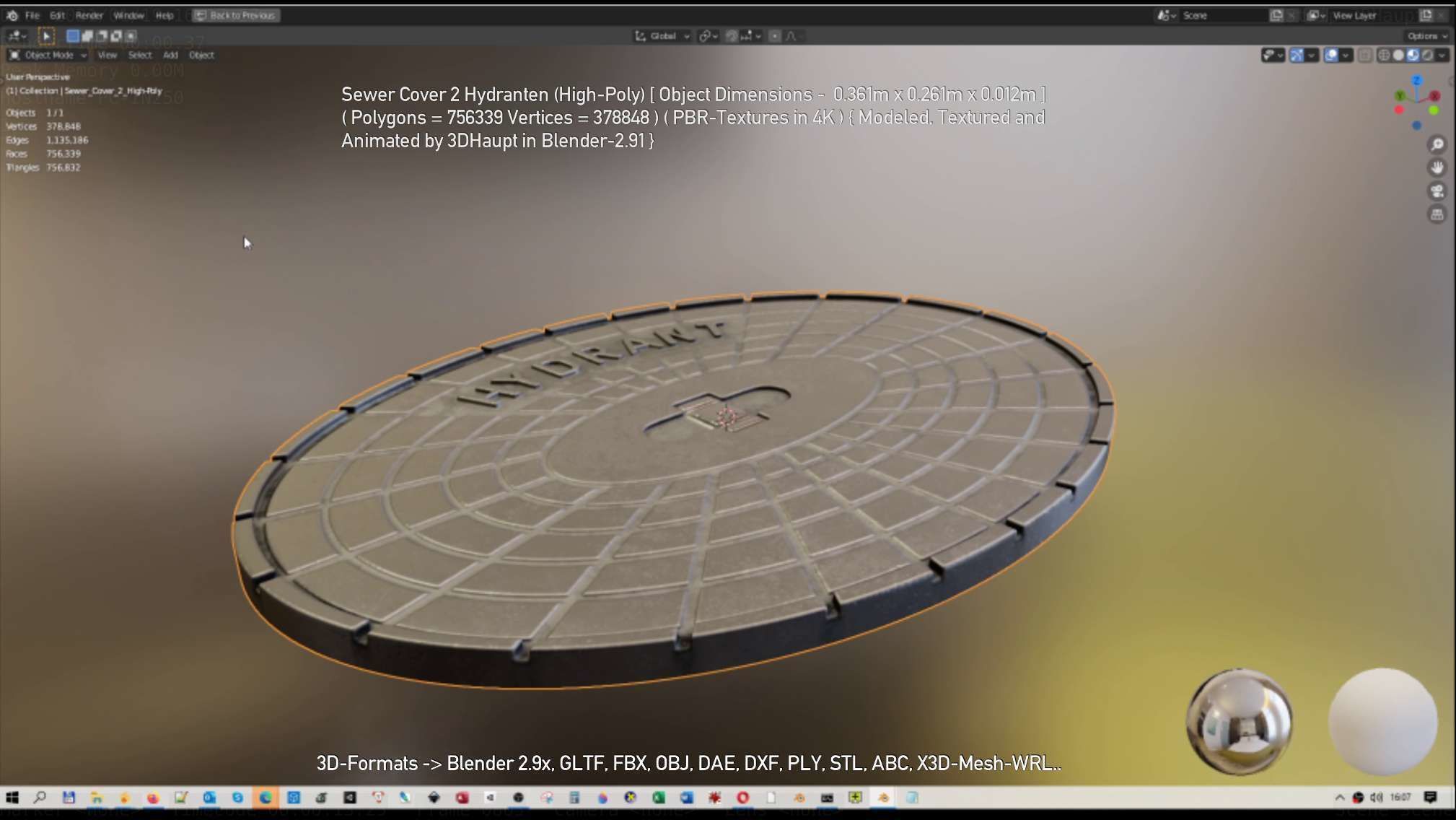
Task: Click the Back to Previous button
Action: pyautogui.click(x=236, y=15)
